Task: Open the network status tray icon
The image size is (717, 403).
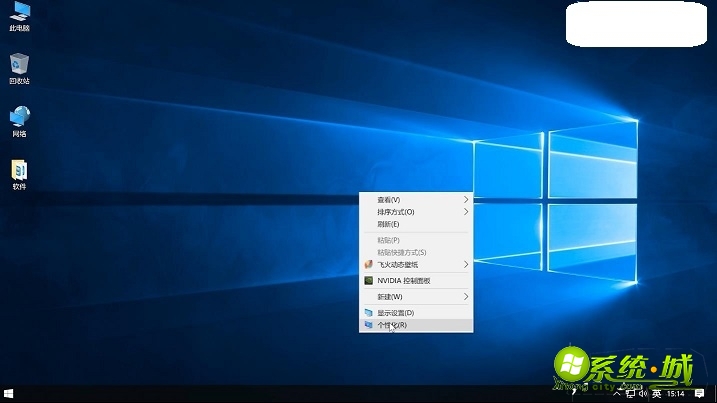Action: pyautogui.click(x=630, y=394)
